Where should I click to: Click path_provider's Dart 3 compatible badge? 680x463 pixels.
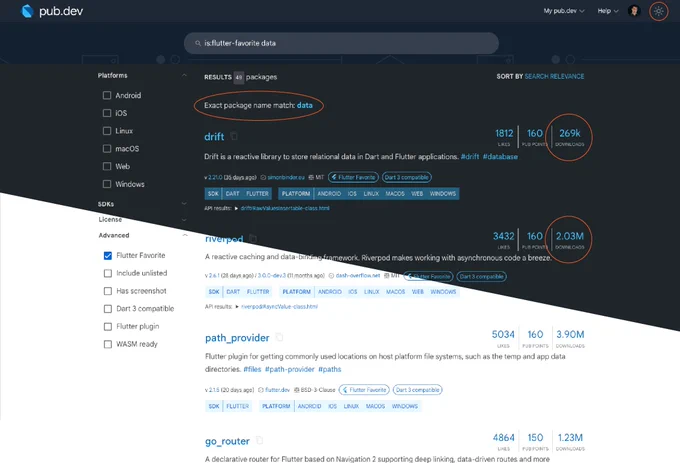[418, 390]
